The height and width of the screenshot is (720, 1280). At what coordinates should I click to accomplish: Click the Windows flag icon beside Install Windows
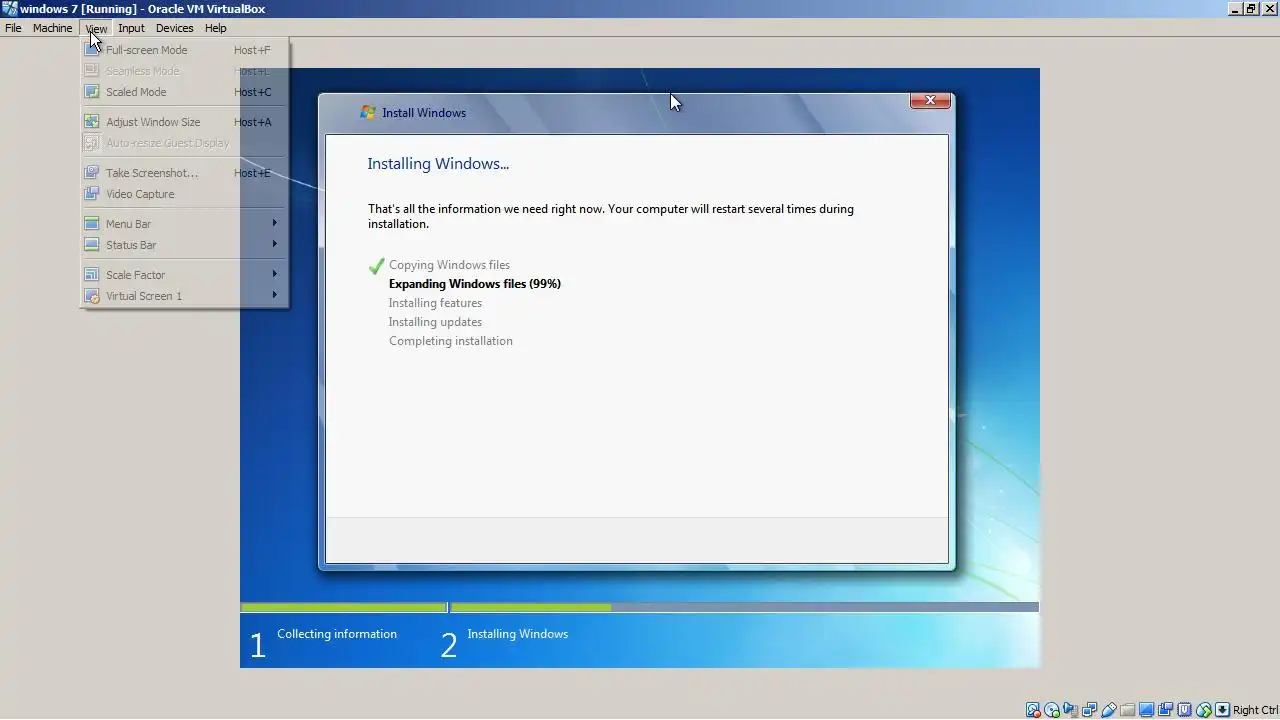click(x=368, y=113)
